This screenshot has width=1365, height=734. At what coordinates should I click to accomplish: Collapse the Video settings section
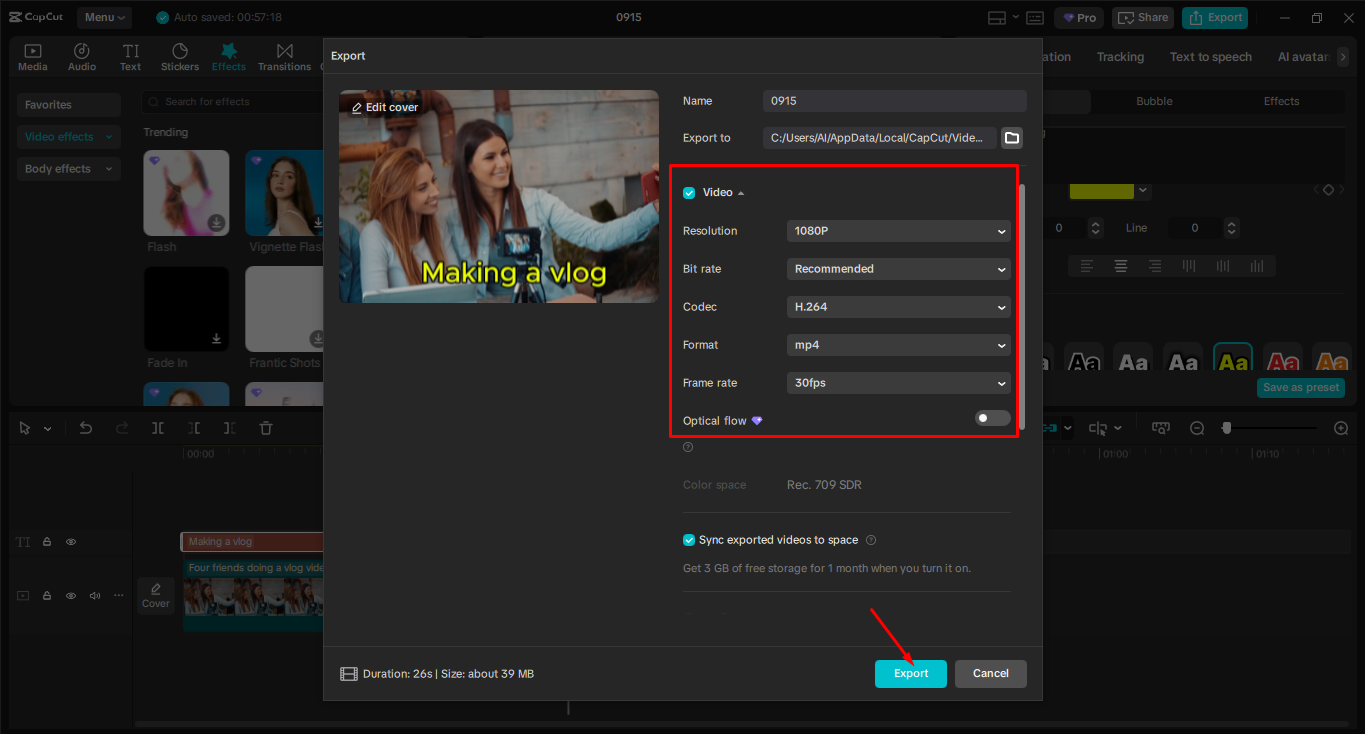click(738, 192)
